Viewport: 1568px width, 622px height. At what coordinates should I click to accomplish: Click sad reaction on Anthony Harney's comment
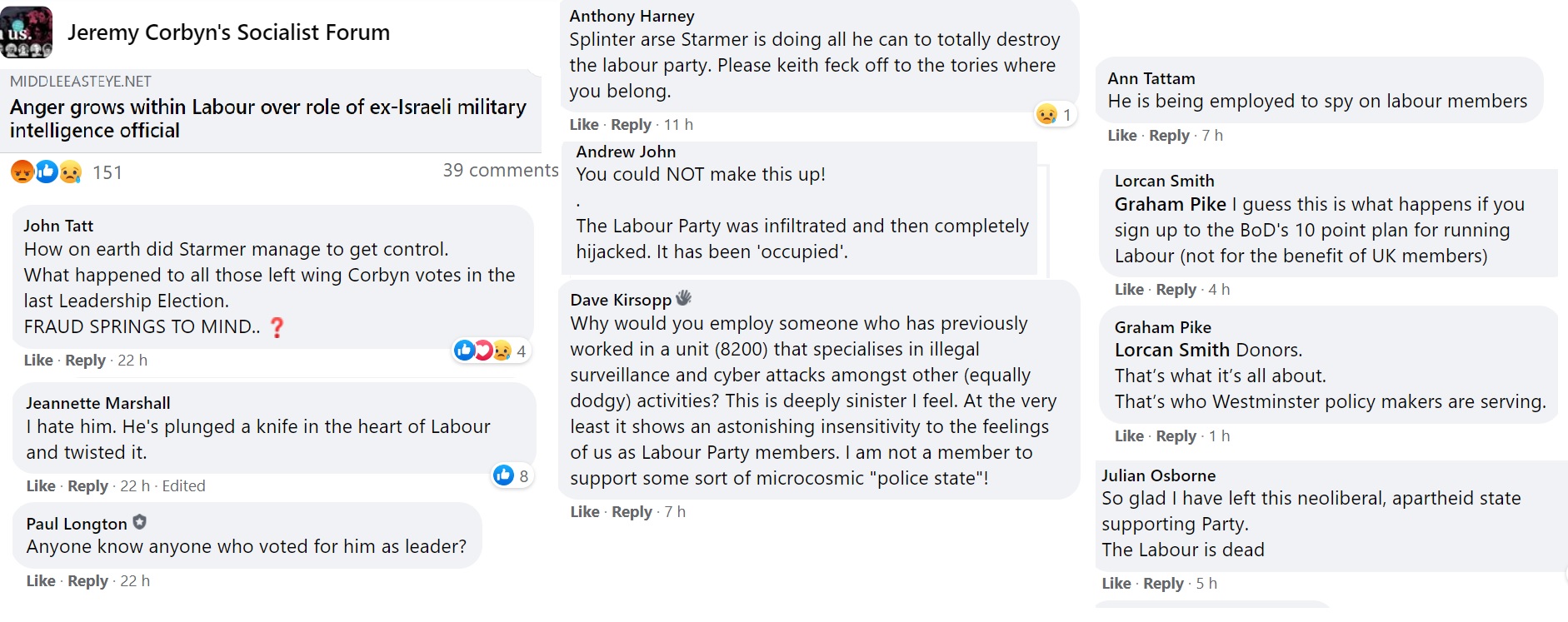(x=1047, y=115)
